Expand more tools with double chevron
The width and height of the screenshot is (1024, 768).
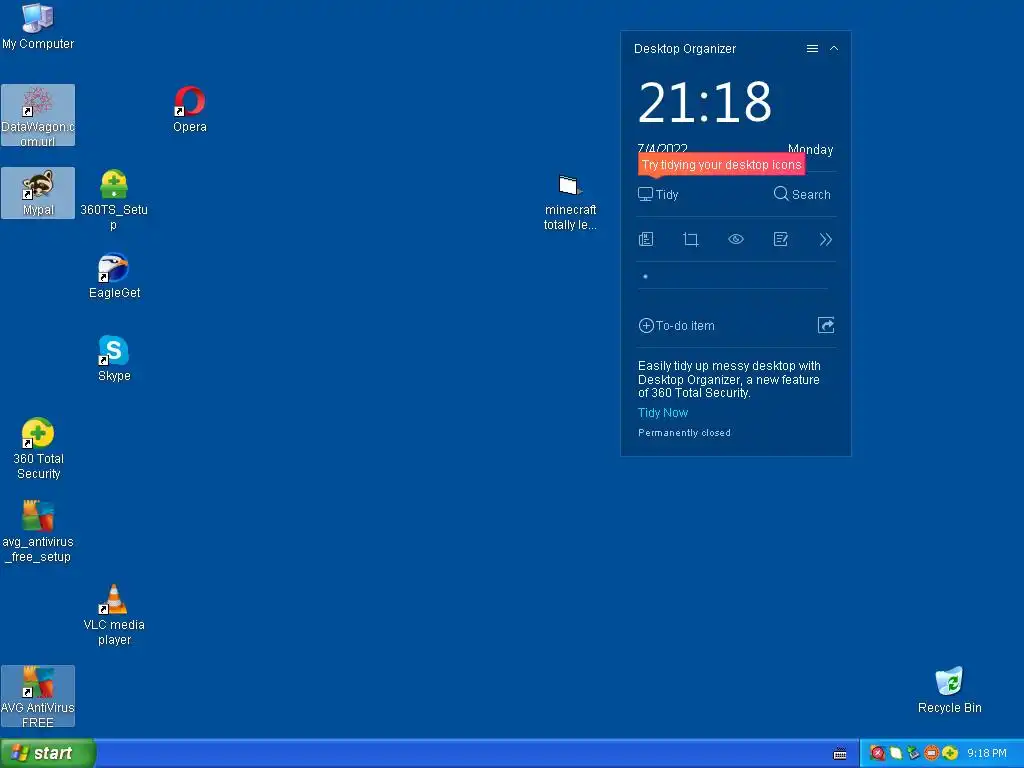point(825,239)
